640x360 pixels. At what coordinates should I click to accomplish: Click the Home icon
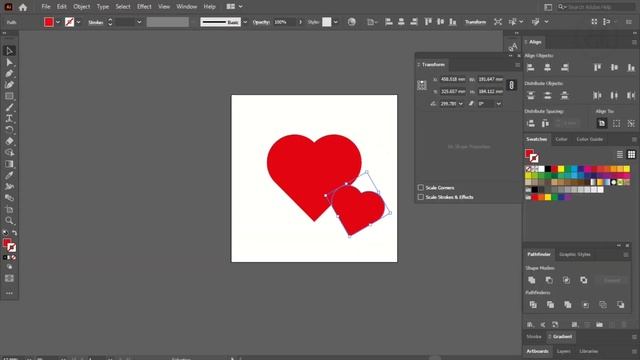click(23, 7)
